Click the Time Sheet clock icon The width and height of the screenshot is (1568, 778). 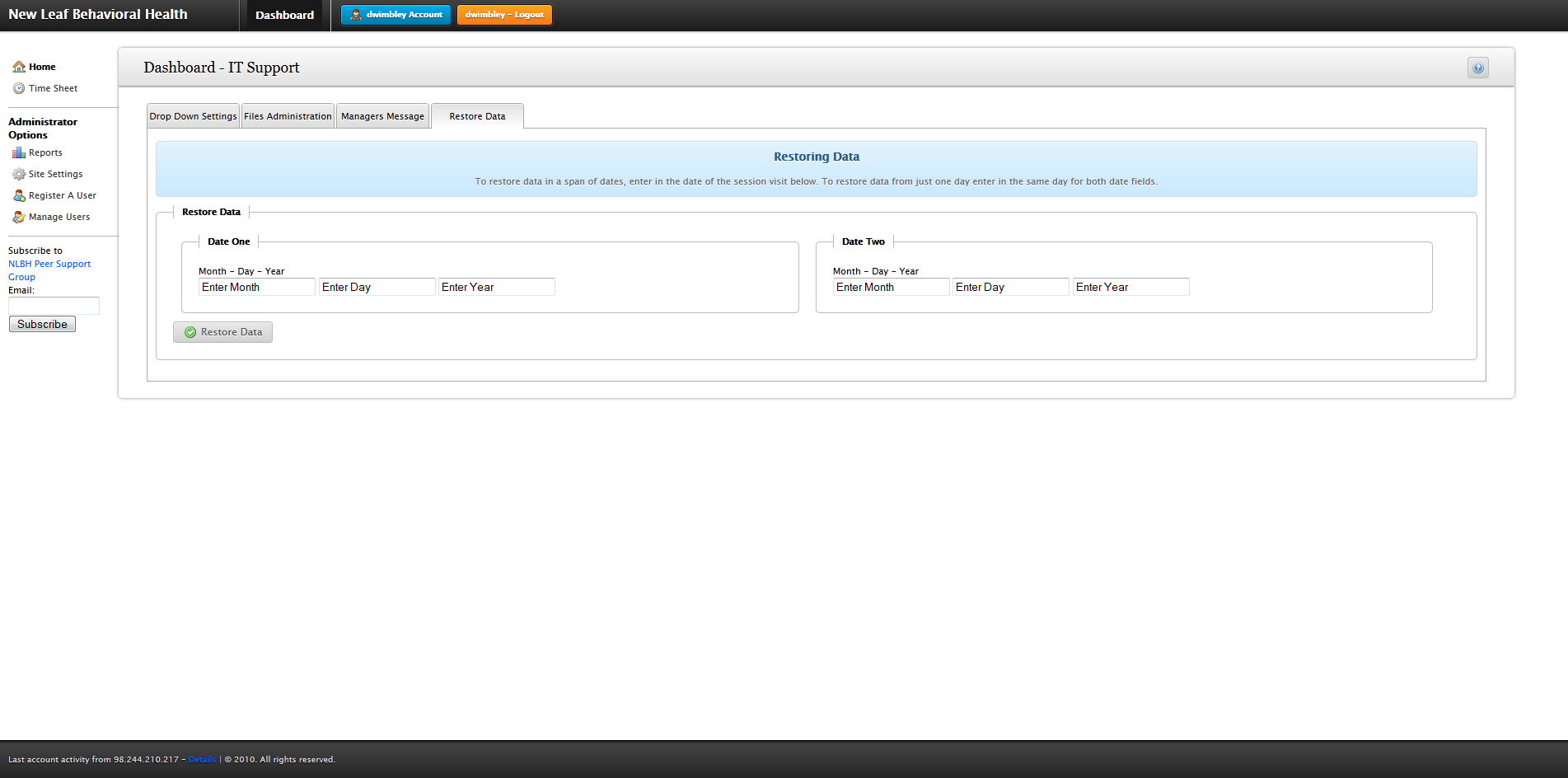click(18, 88)
